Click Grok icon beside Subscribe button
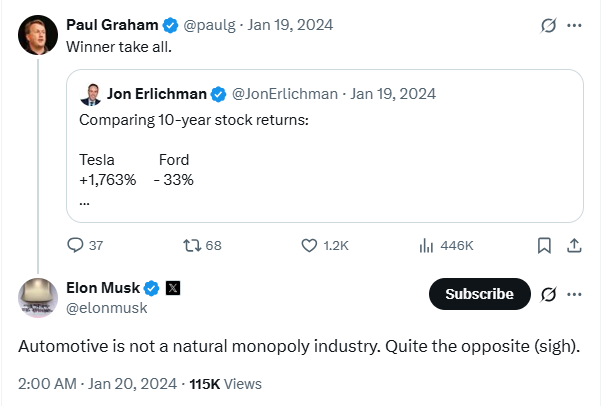The height and width of the screenshot is (406, 602). point(547,294)
